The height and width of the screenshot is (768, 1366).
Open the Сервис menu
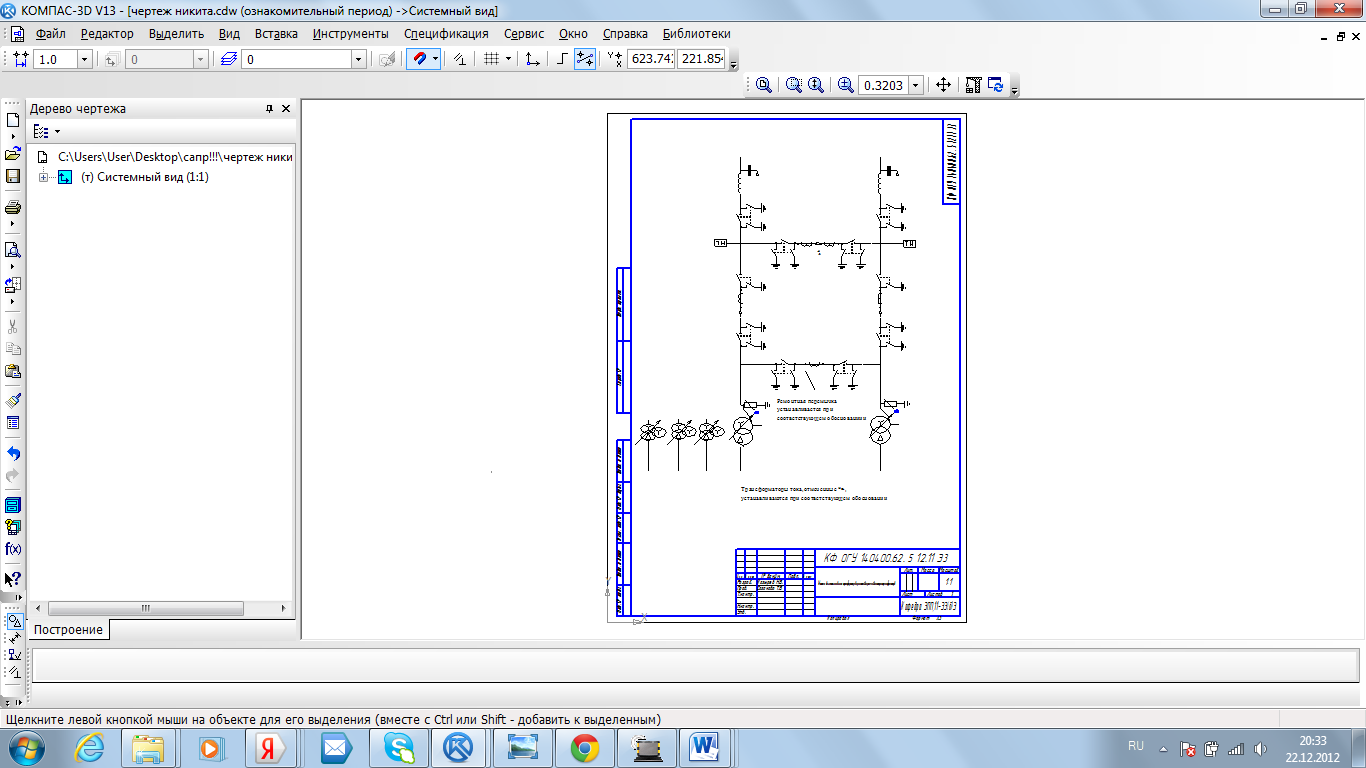tap(524, 34)
